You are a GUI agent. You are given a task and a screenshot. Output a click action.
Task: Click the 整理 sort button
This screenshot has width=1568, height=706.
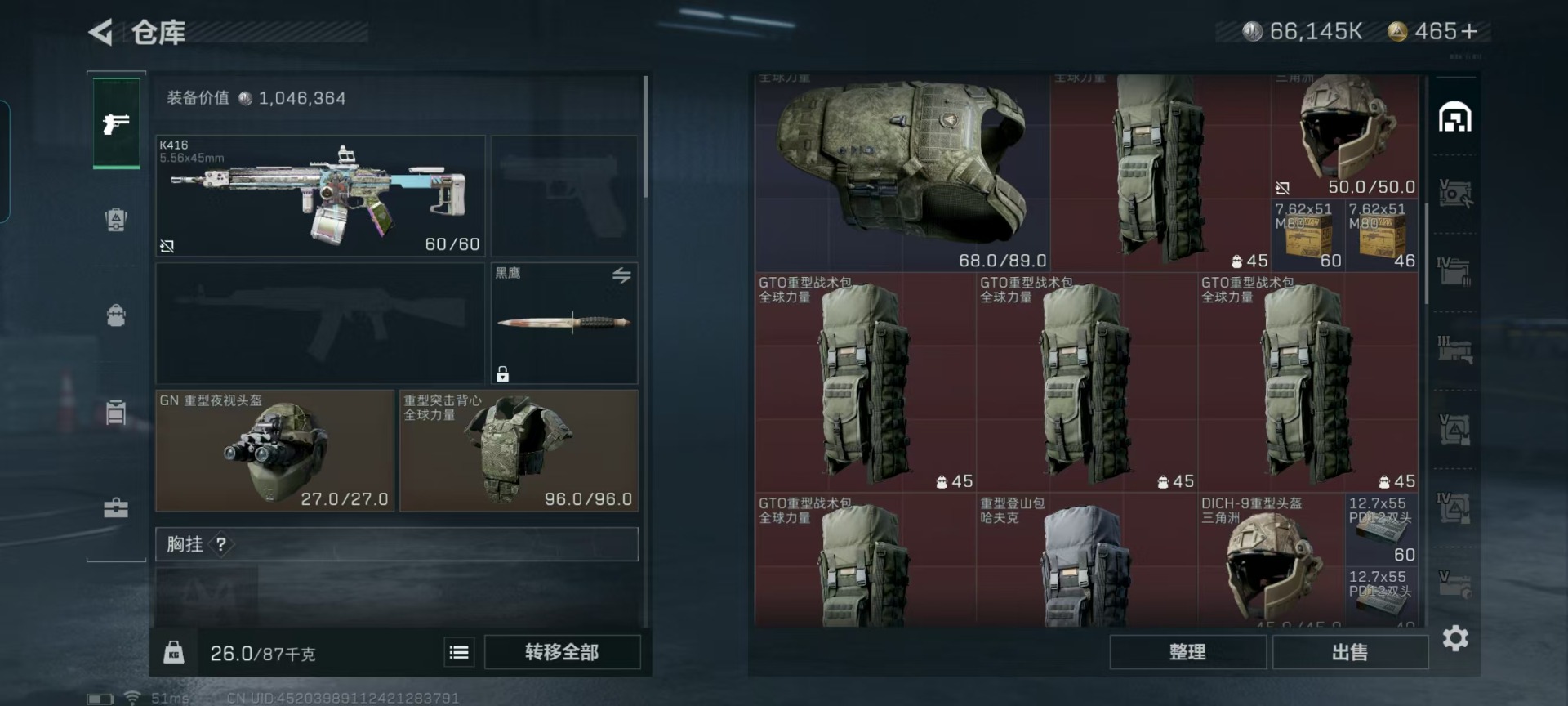tap(1187, 652)
